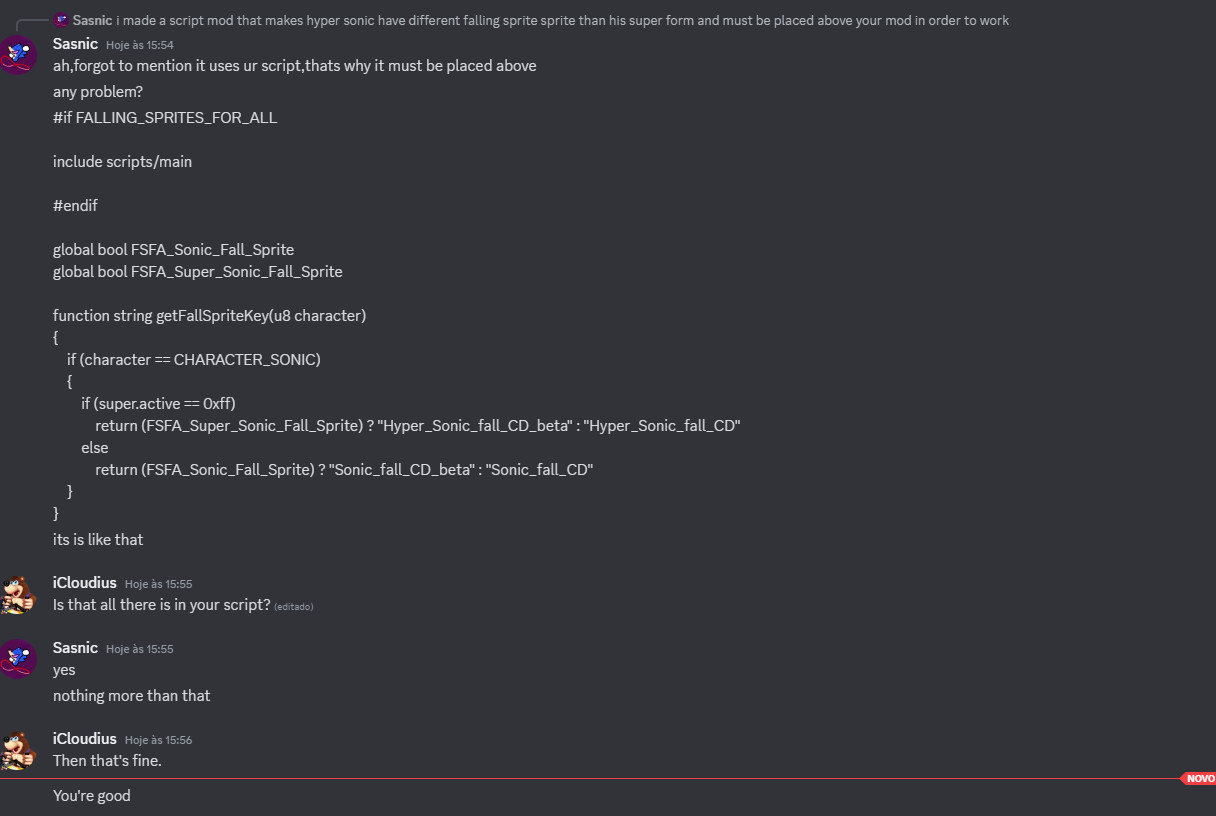This screenshot has width=1216, height=816.
Task: Click the 'Hoje às 15:54' timestamp
Action: tap(140, 45)
